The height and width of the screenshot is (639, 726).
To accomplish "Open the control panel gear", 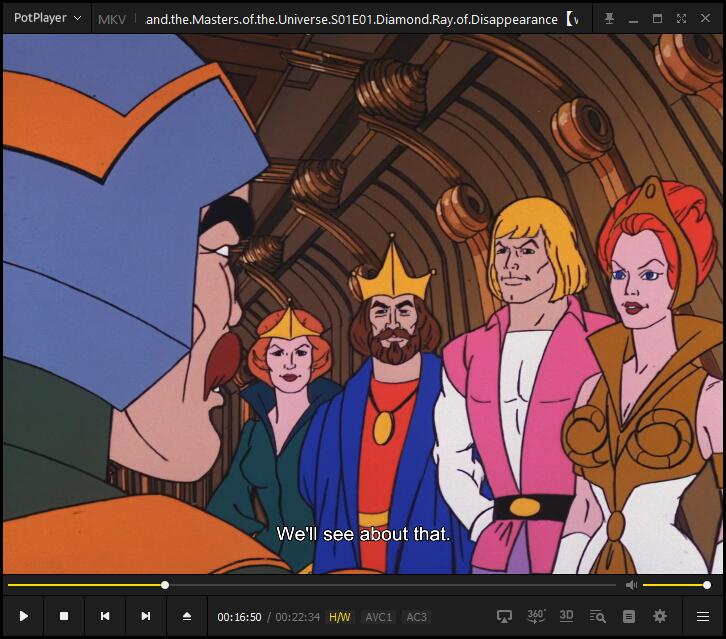I will (x=660, y=616).
